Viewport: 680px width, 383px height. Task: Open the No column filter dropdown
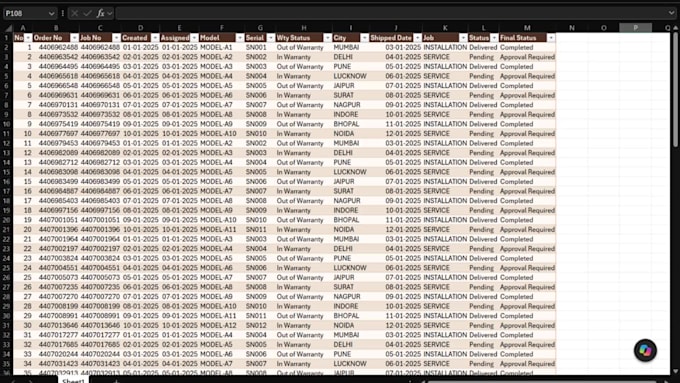28,38
